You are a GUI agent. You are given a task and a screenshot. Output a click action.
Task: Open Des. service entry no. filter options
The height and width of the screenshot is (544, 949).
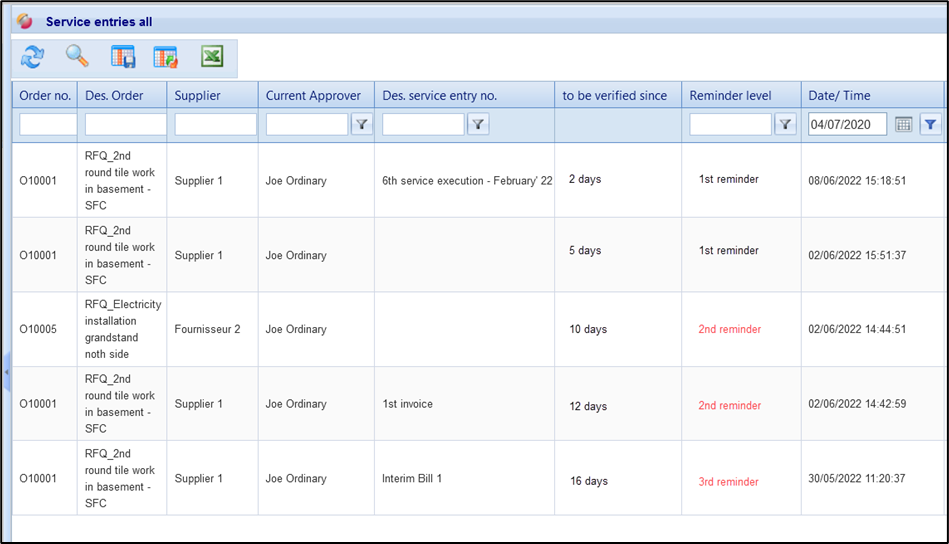pos(478,124)
